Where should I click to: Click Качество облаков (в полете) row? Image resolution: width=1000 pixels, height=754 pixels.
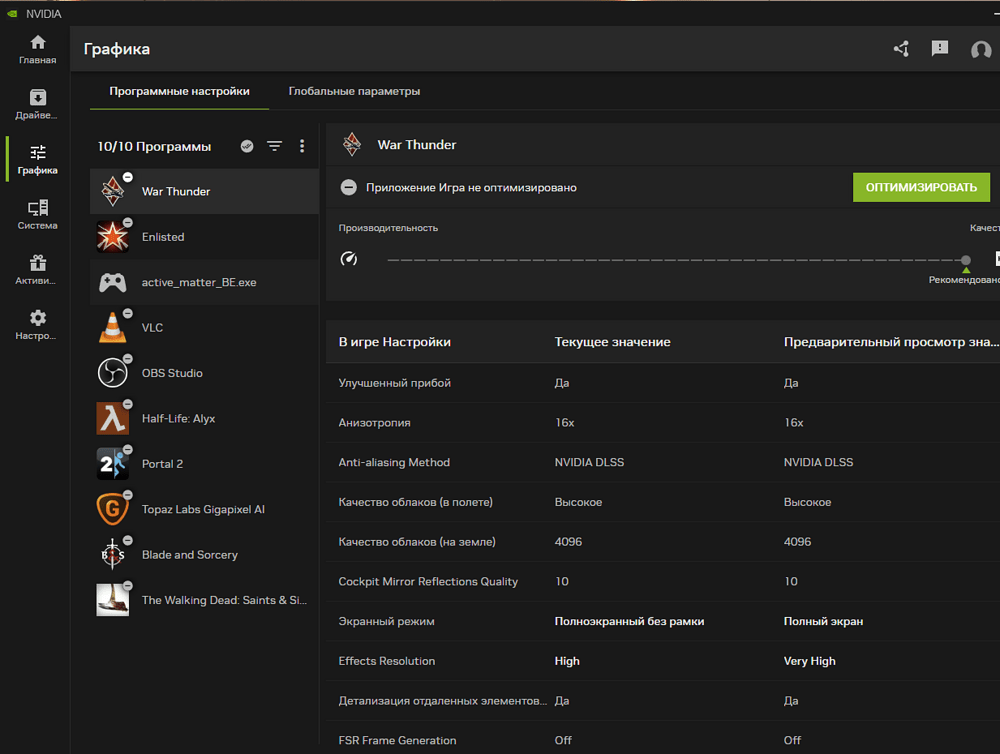coord(663,502)
